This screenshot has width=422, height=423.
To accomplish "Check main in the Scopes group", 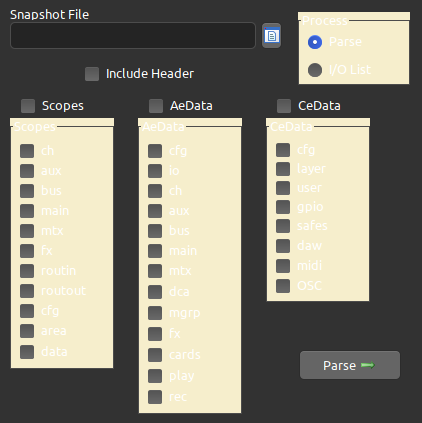I will click(27, 211).
